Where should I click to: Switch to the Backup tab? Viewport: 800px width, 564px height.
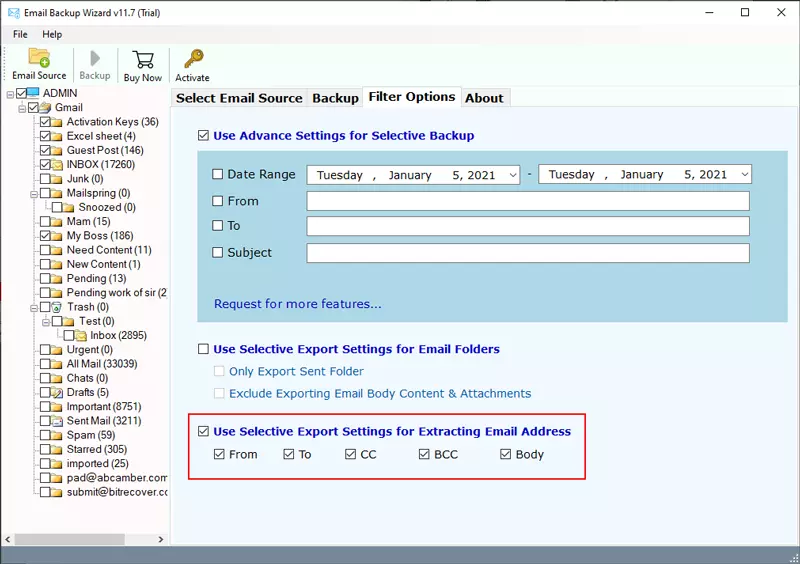click(335, 98)
